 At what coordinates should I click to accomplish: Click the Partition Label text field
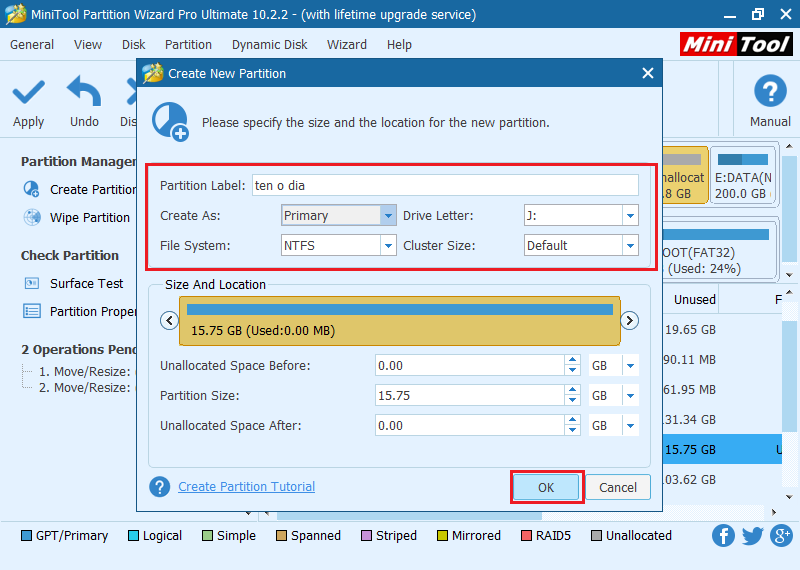445,185
